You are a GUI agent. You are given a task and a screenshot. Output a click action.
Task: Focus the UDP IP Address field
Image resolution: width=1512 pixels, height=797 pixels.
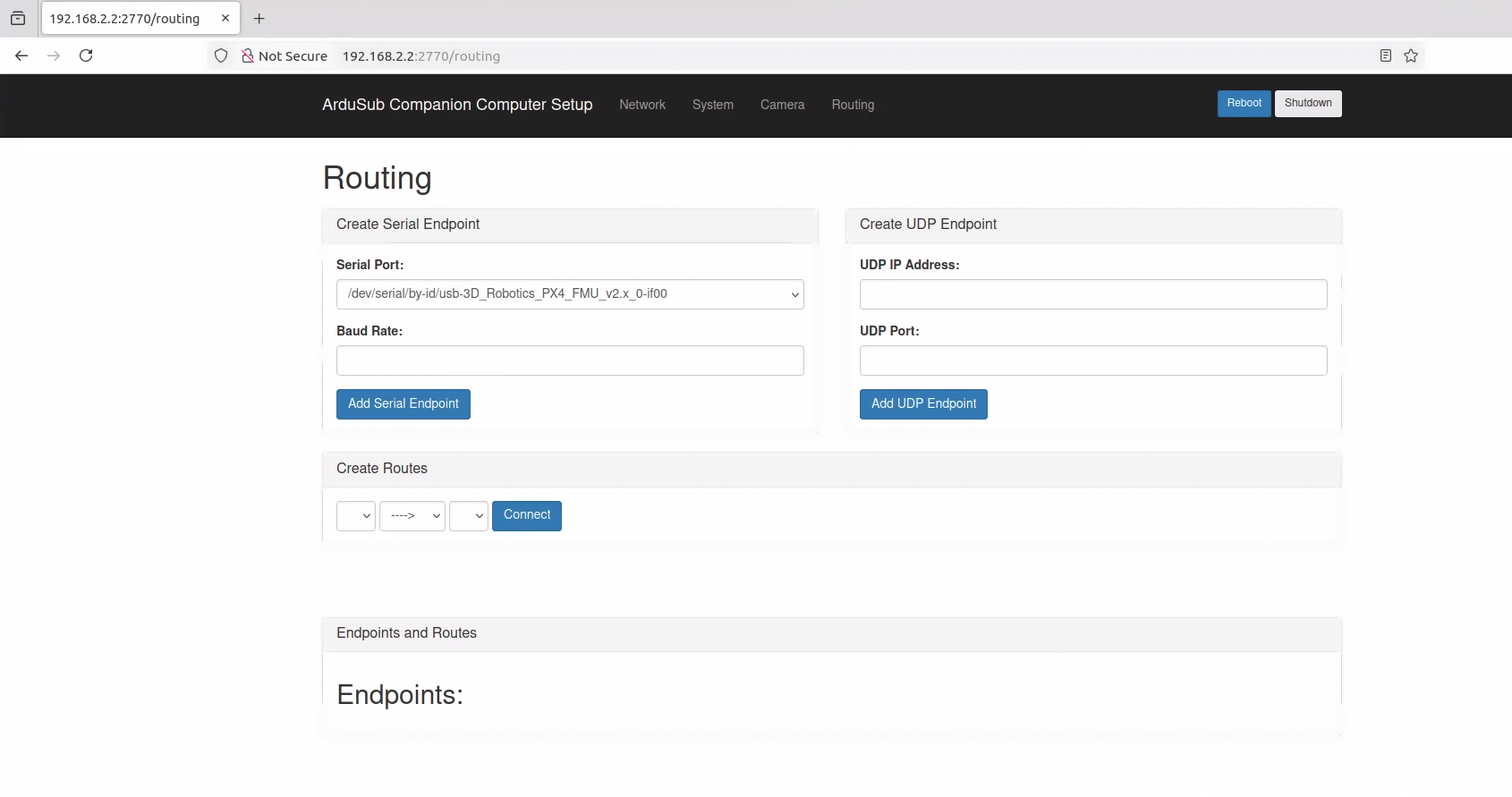point(1093,294)
